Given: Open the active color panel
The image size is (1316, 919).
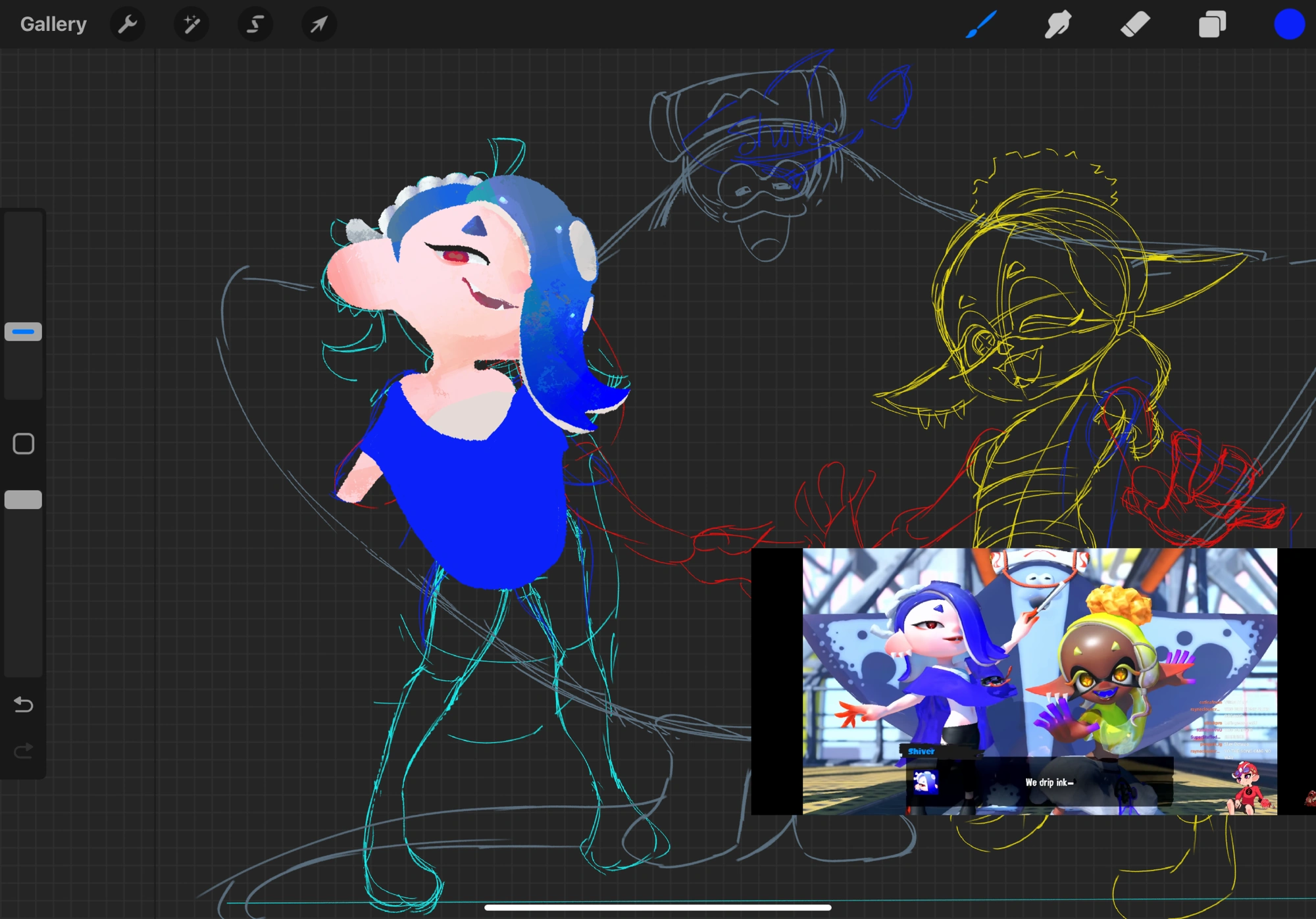Looking at the screenshot, I should (x=1290, y=24).
